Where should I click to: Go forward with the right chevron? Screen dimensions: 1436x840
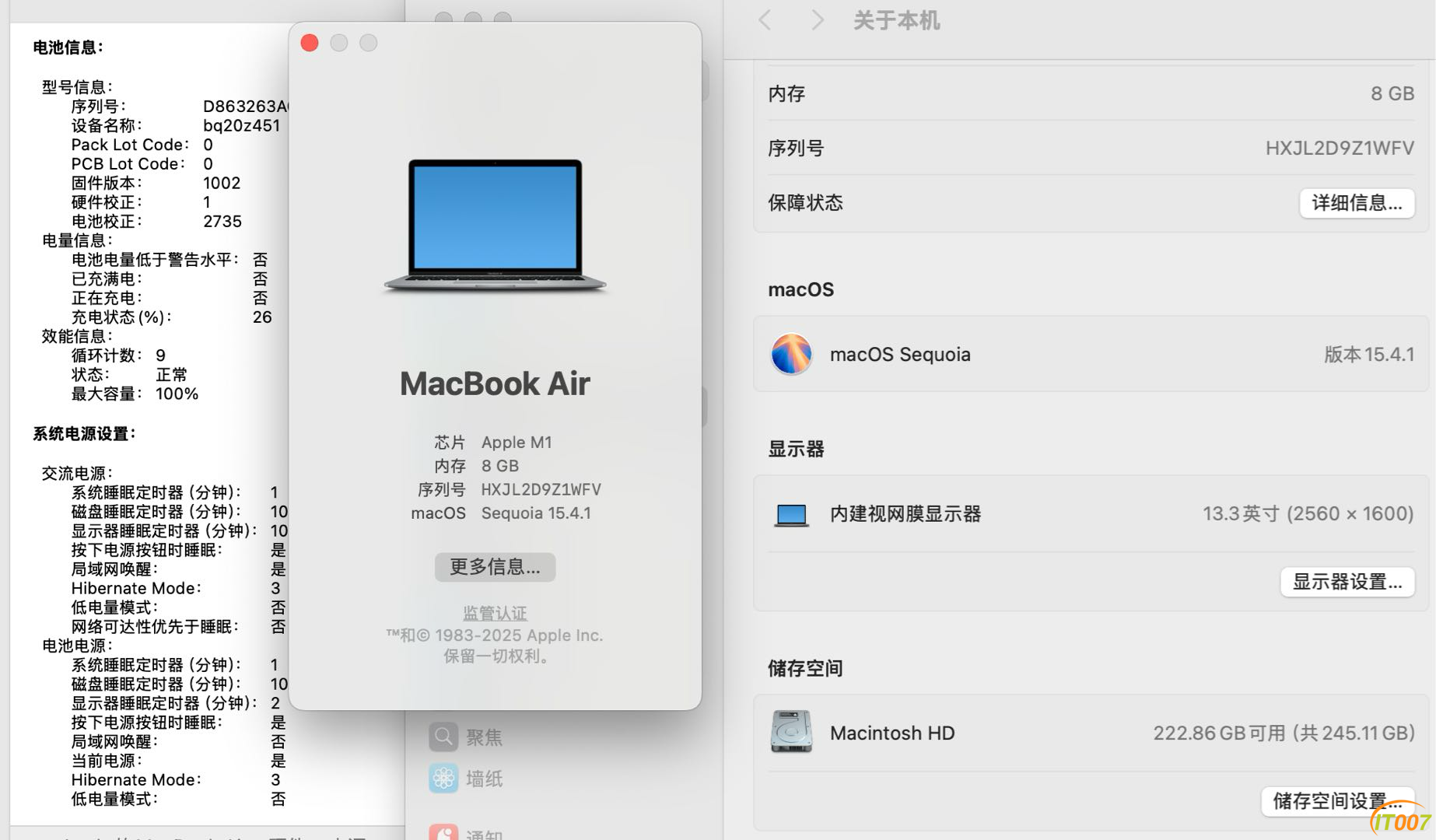[x=817, y=20]
